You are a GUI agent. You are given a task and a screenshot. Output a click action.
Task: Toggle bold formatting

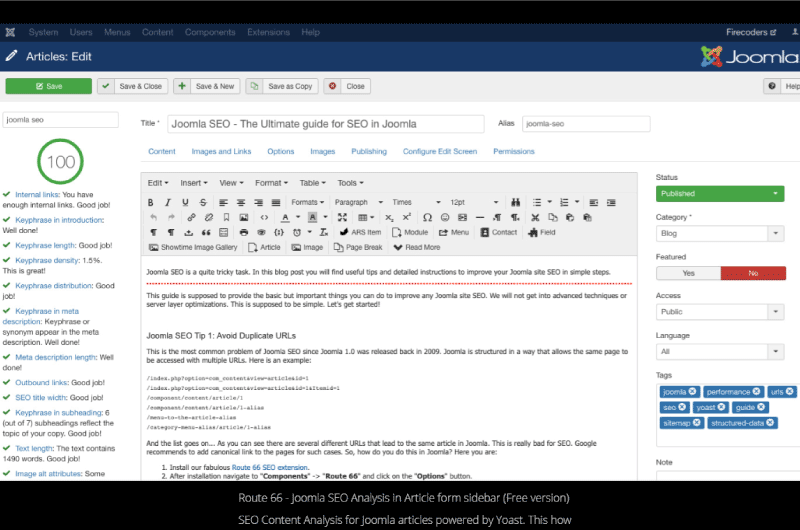click(x=151, y=203)
